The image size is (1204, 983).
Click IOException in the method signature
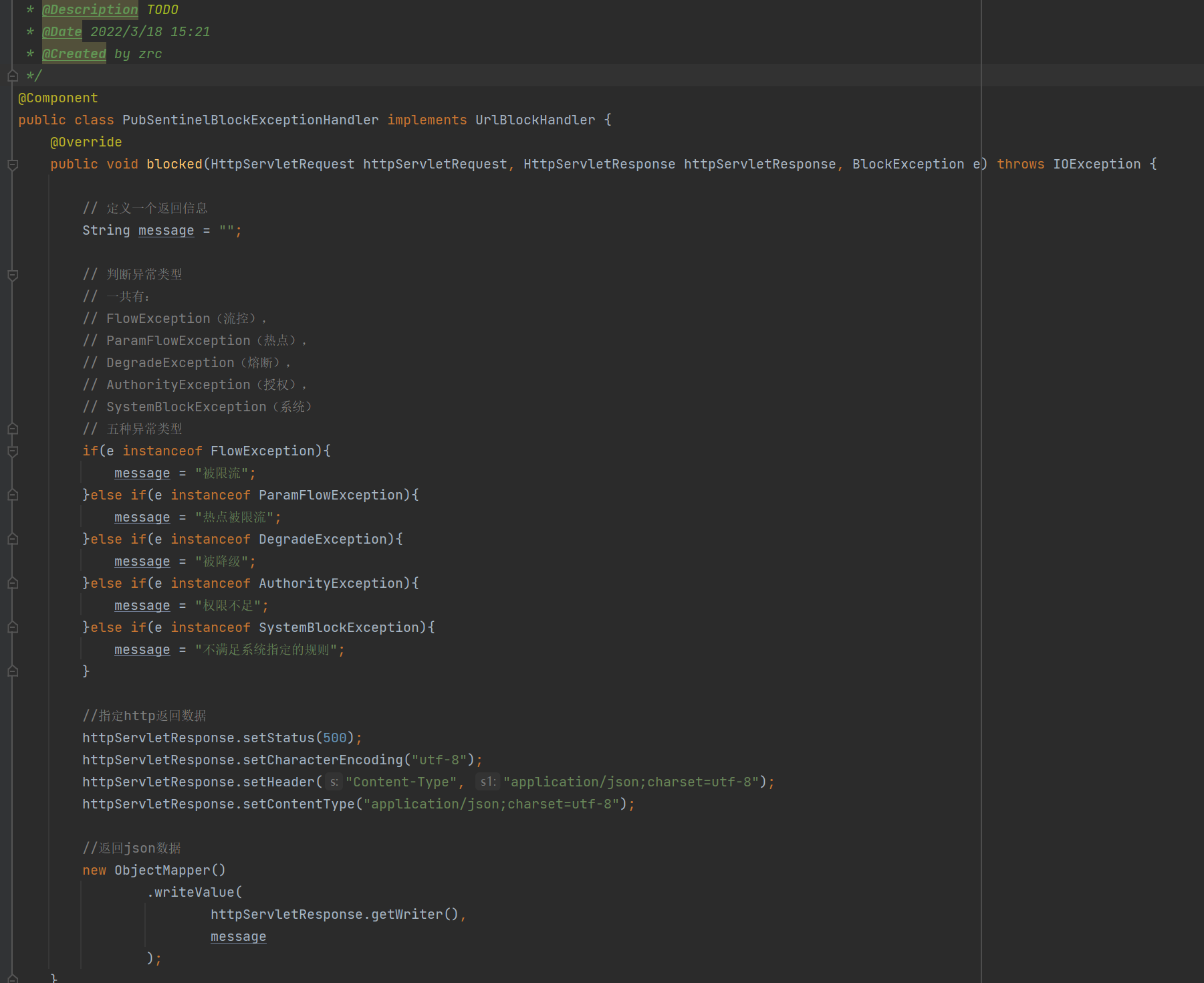pyautogui.click(x=1097, y=165)
